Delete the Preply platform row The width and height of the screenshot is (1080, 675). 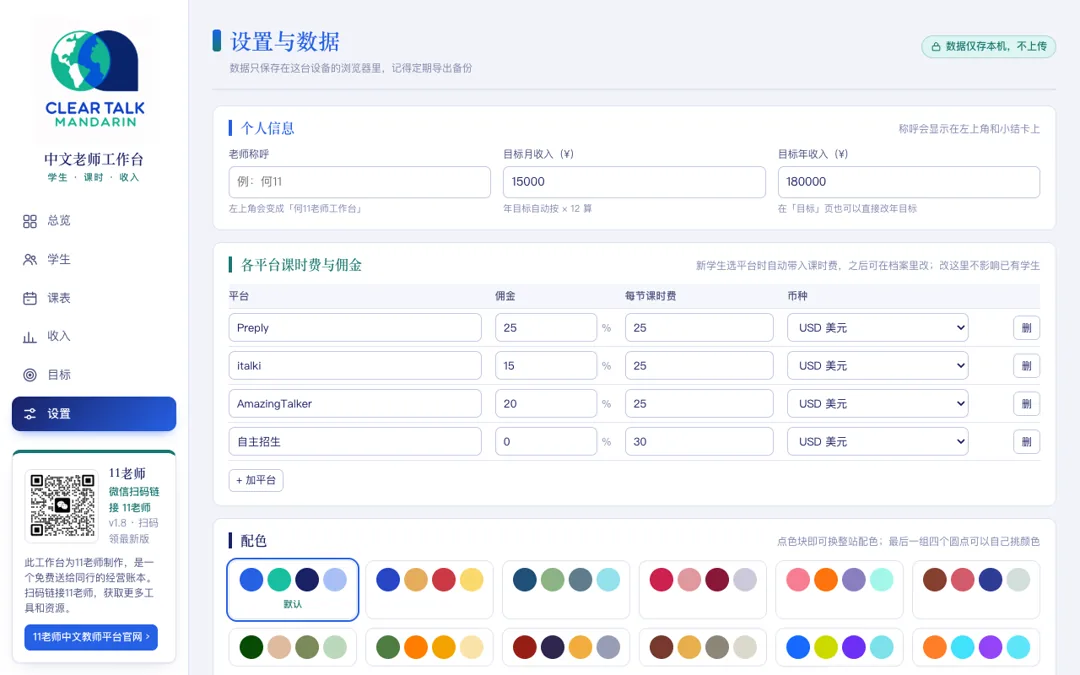pos(1026,328)
